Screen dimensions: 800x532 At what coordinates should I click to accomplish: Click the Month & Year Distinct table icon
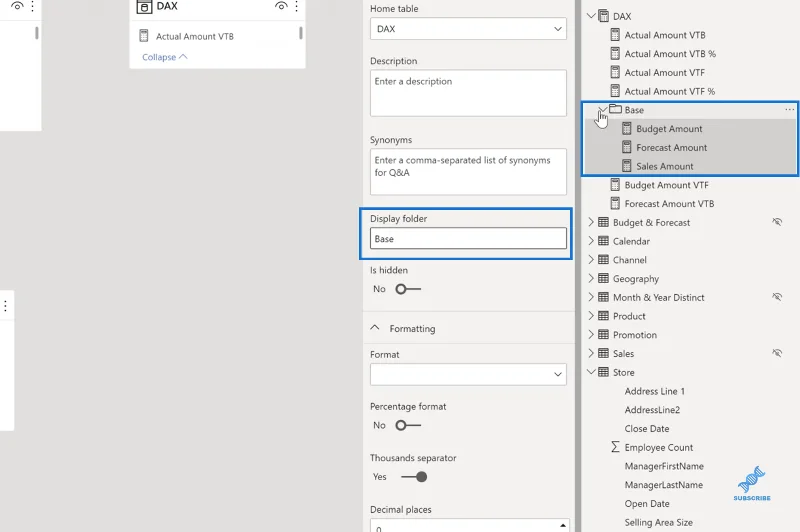[x=603, y=297]
